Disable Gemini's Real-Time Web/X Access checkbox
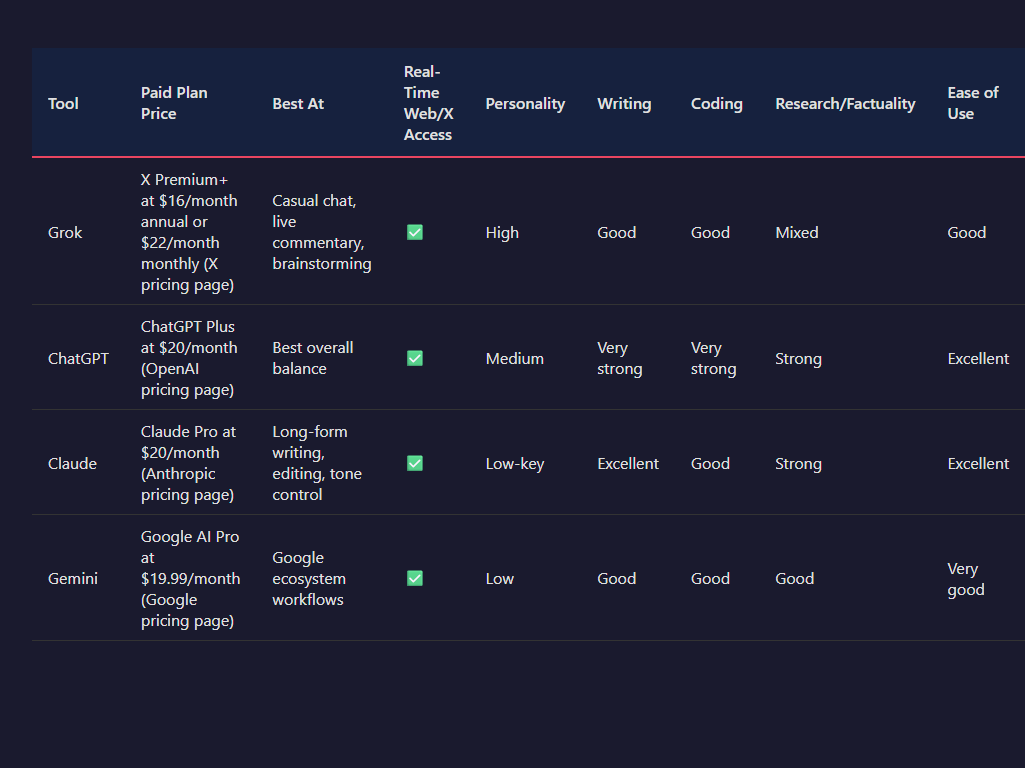The width and height of the screenshot is (1025, 768). [x=414, y=578]
